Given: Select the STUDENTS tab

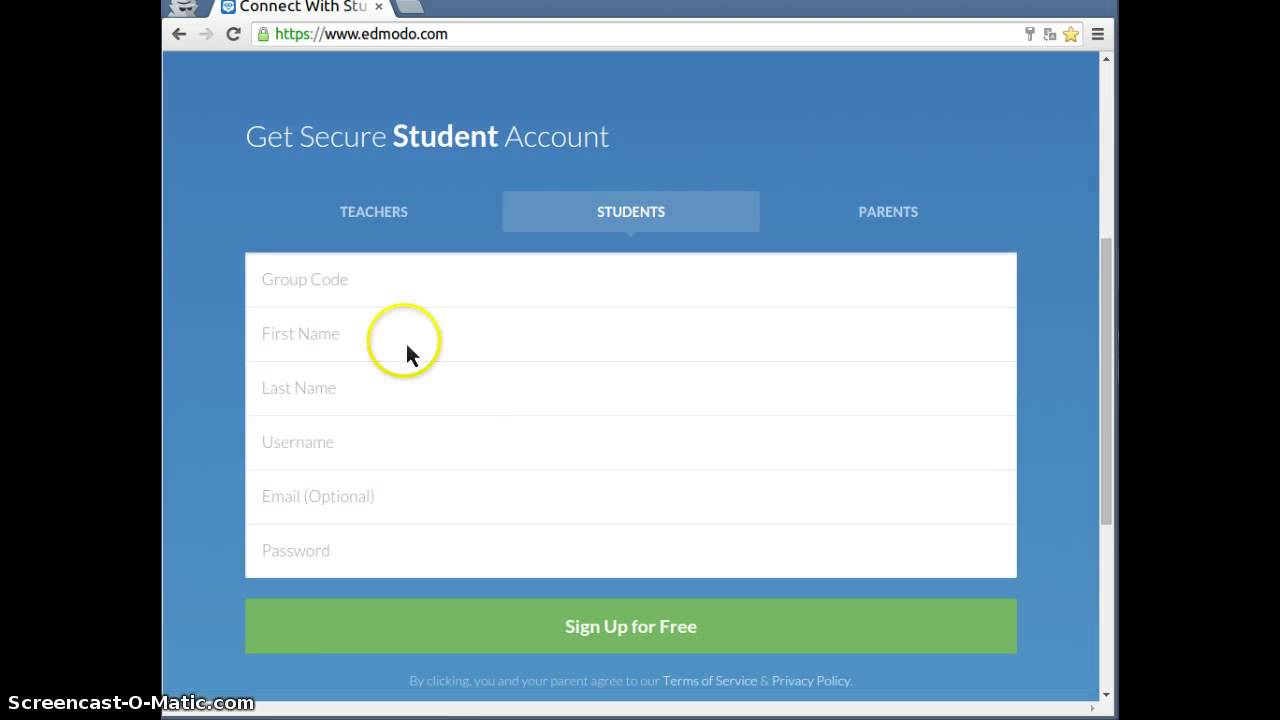Looking at the screenshot, I should point(631,212).
